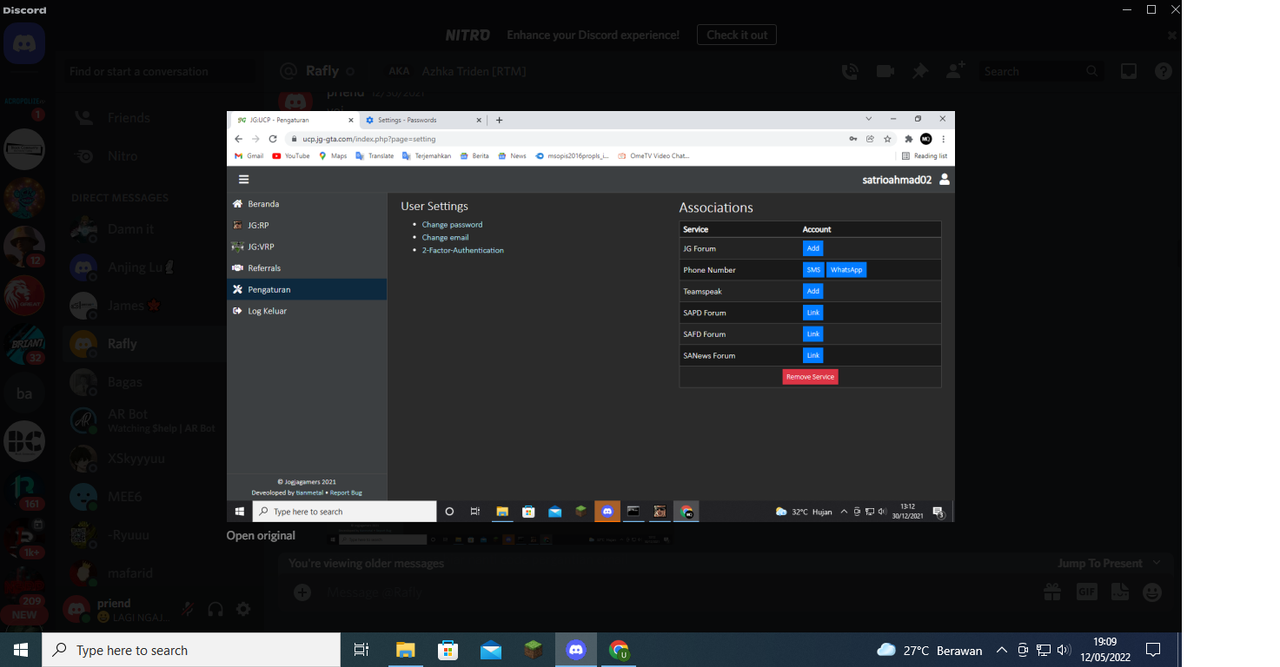Open the BRIZANT server with 32 badge

(x=24, y=343)
